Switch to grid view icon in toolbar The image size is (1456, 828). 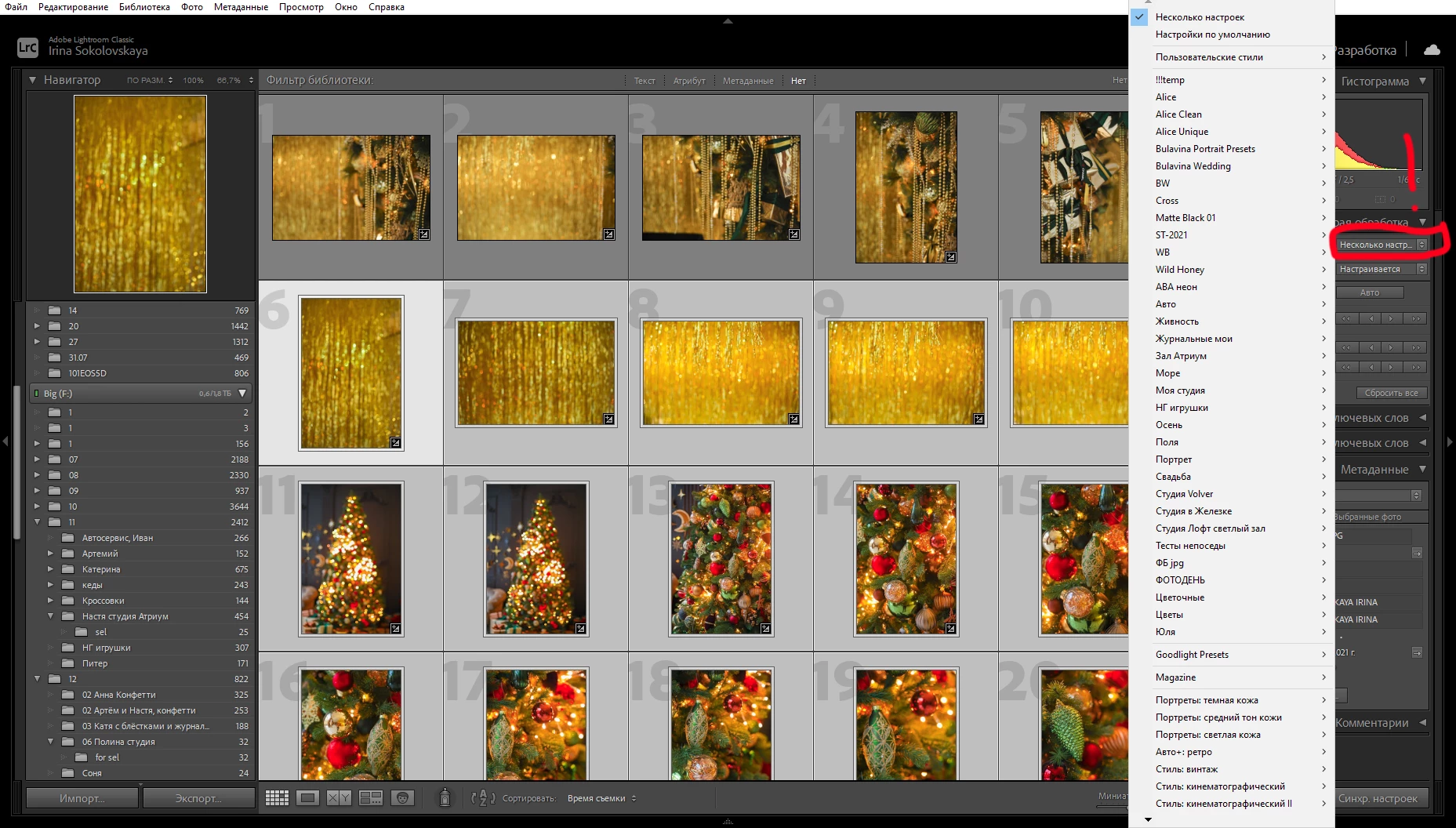pos(277,798)
